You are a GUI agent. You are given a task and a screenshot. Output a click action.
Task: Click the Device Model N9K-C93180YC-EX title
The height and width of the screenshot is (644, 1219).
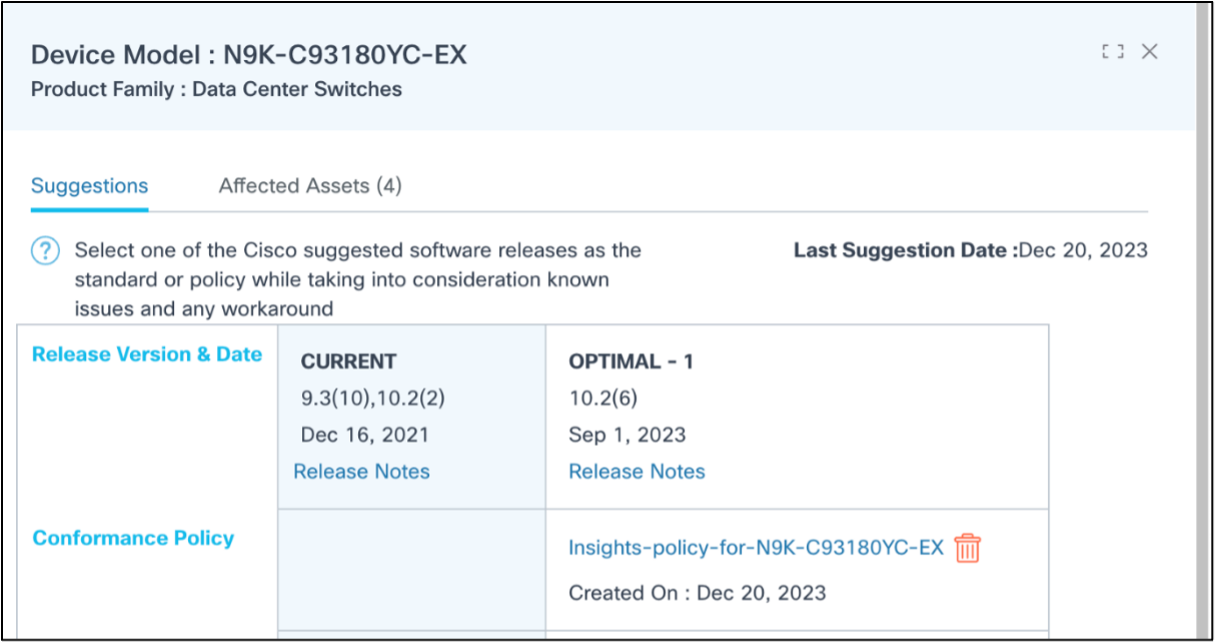[x=249, y=54]
